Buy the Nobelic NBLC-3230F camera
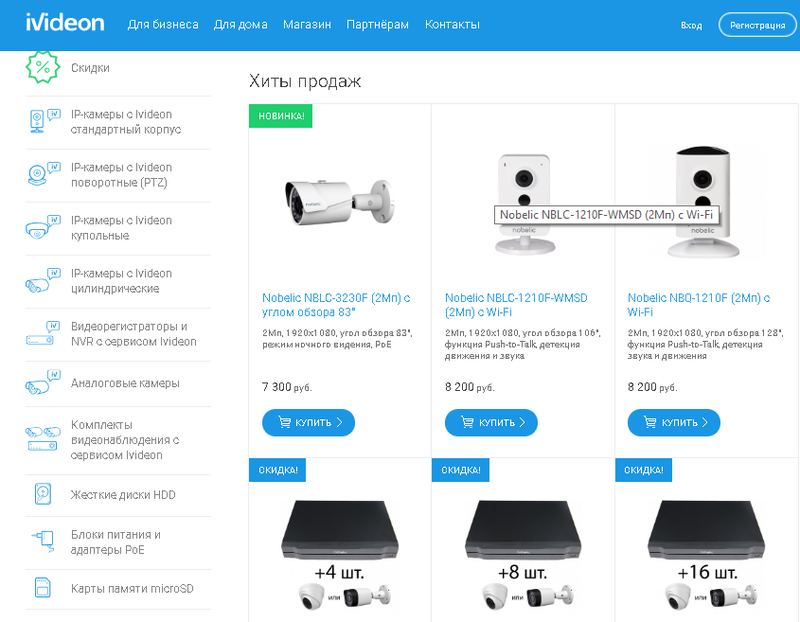 coord(308,423)
